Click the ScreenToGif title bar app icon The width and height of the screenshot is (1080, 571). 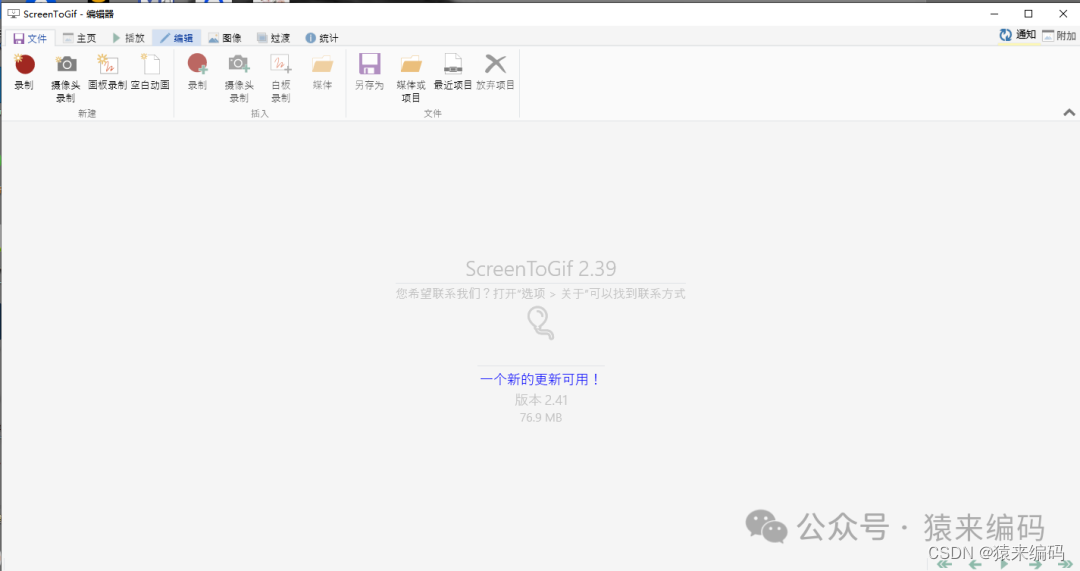pos(13,14)
